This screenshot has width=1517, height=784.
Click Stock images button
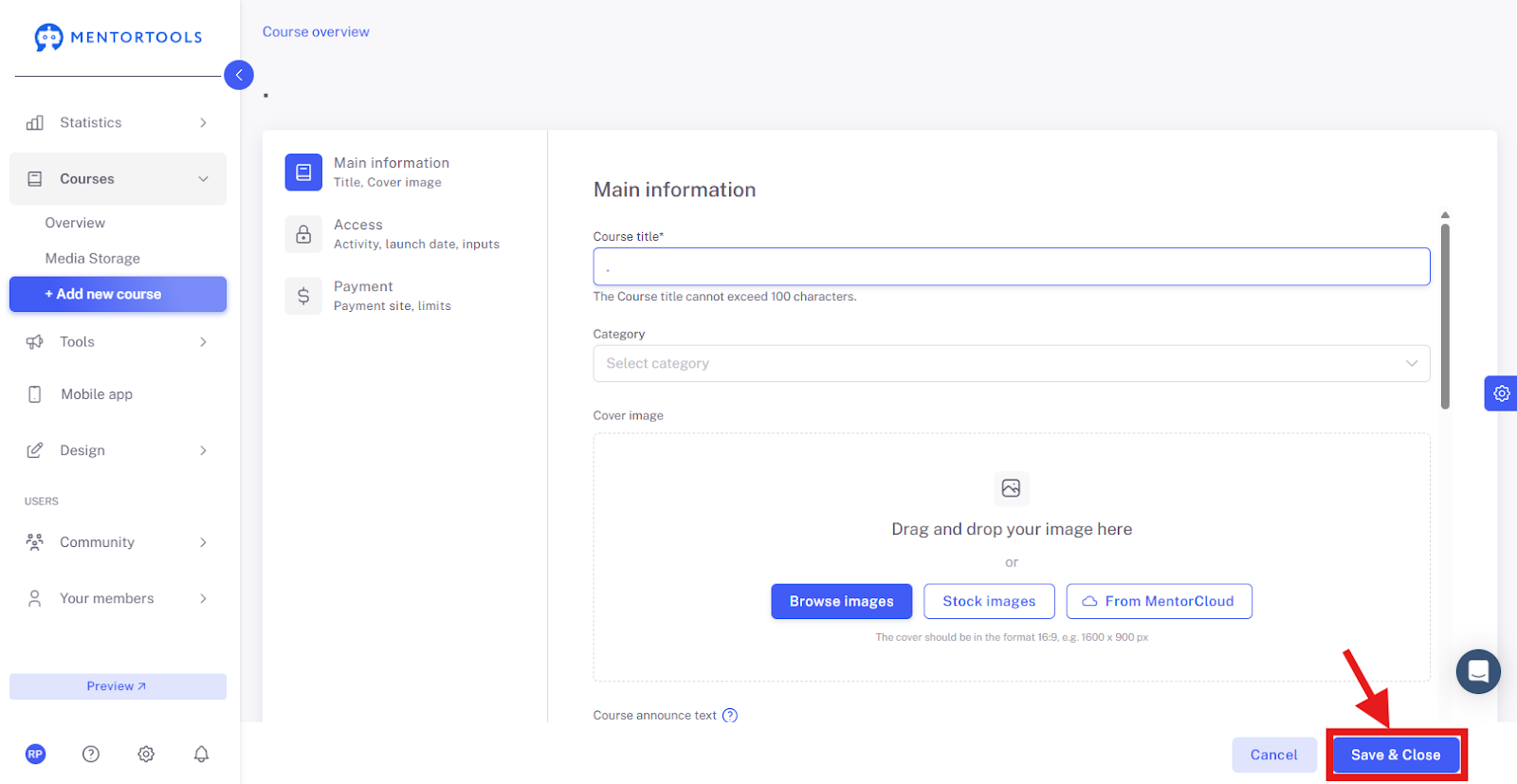point(989,601)
